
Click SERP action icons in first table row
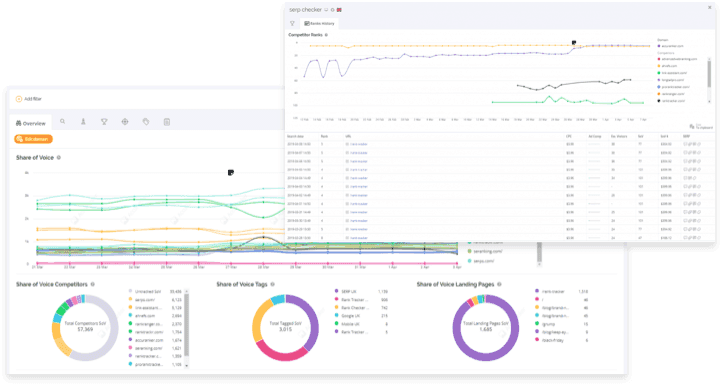692,144
